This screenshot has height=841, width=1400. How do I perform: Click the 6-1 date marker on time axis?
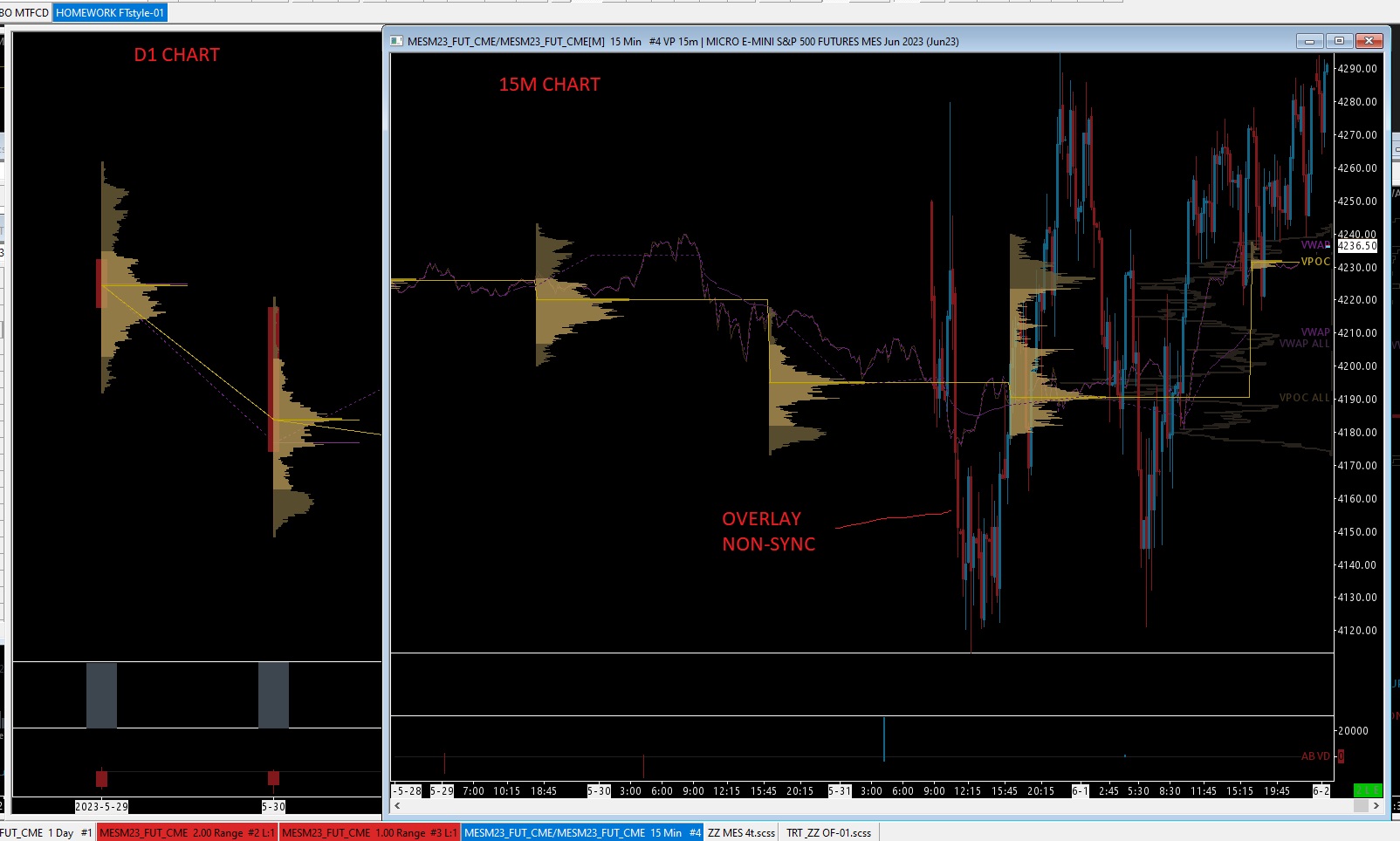(x=1081, y=791)
